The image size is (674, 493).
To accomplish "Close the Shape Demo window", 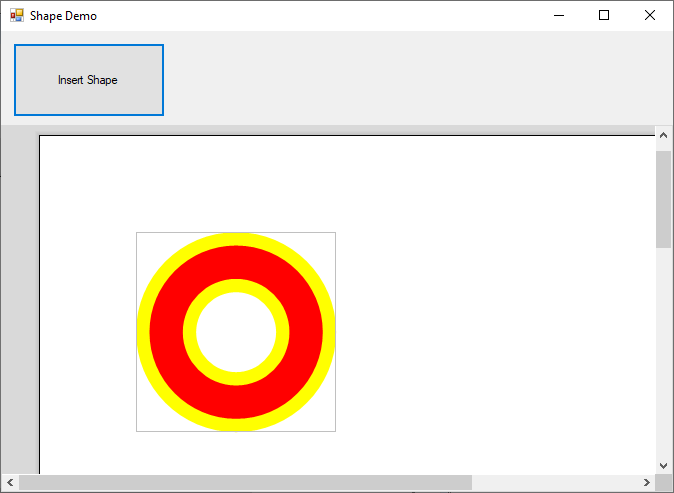I will click(650, 15).
